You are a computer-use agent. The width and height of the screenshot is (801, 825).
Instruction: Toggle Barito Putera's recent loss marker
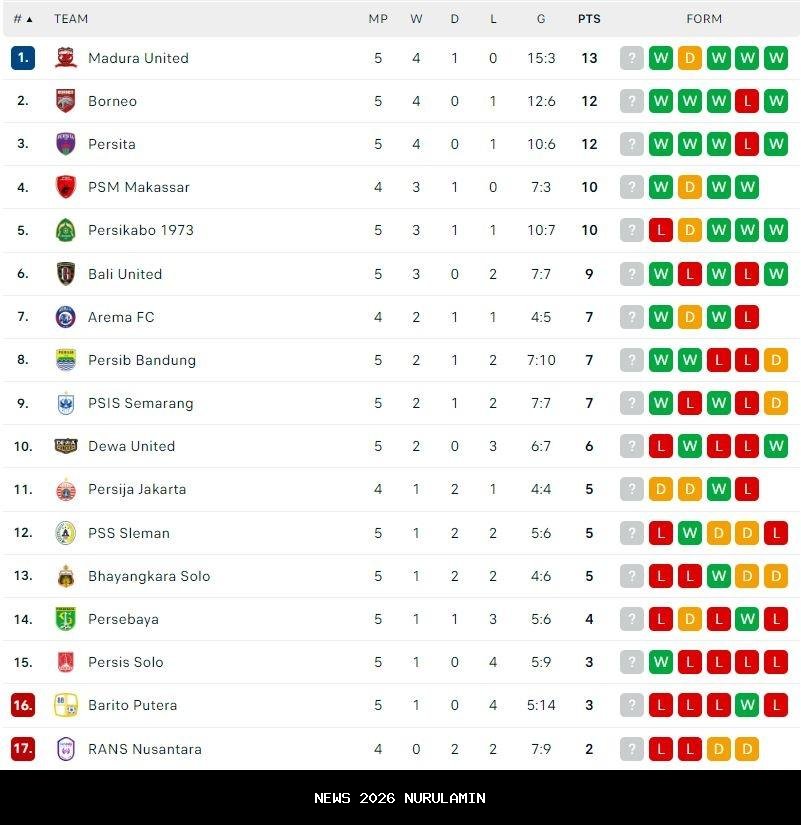775,705
